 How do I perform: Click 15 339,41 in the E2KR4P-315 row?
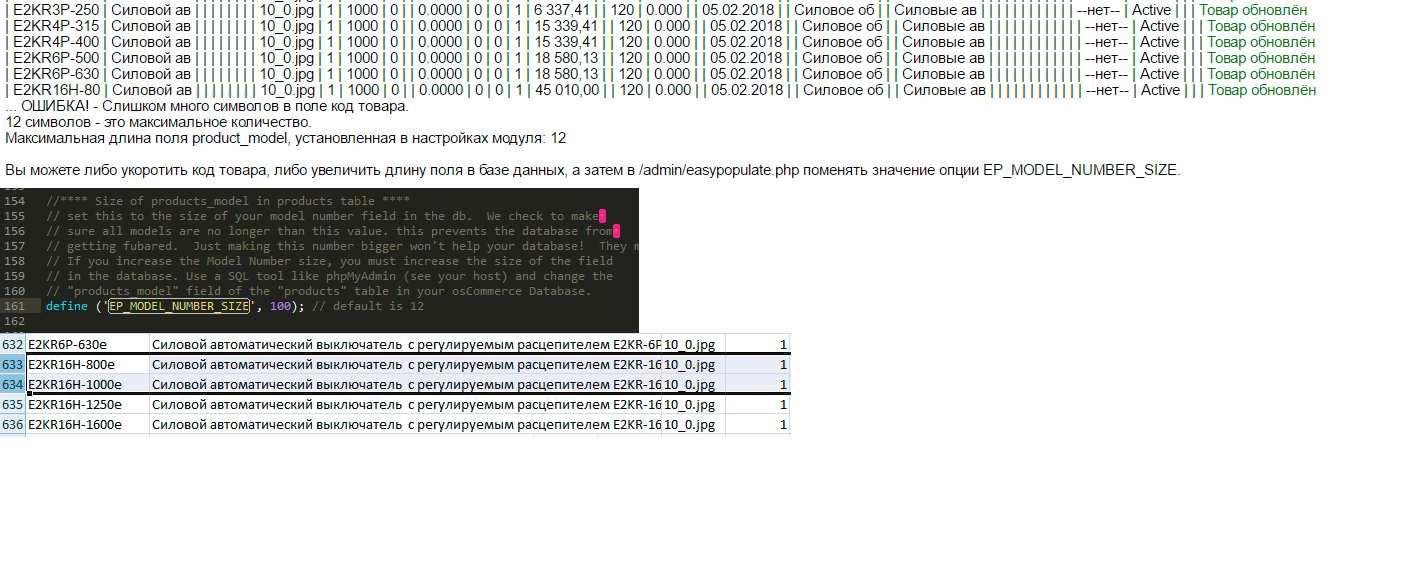[x=567, y=26]
